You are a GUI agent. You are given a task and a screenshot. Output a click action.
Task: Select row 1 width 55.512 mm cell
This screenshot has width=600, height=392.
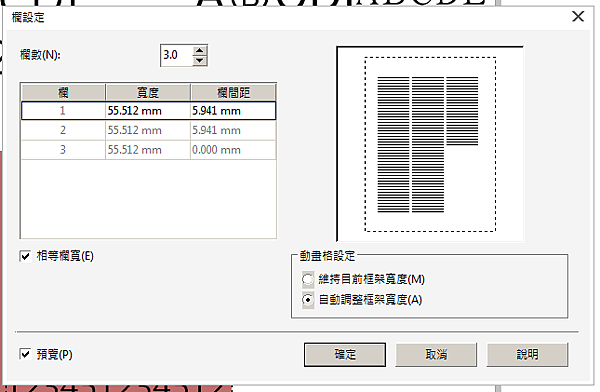click(x=148, y=111)
